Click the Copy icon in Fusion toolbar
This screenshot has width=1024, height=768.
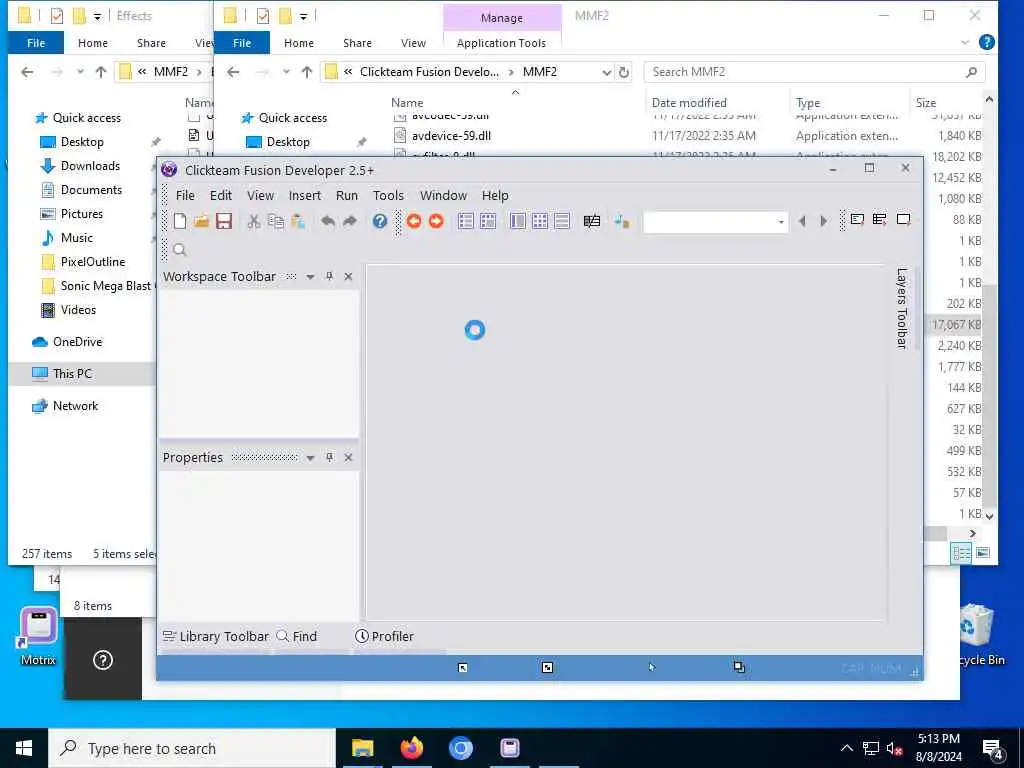tap(276, 221)
